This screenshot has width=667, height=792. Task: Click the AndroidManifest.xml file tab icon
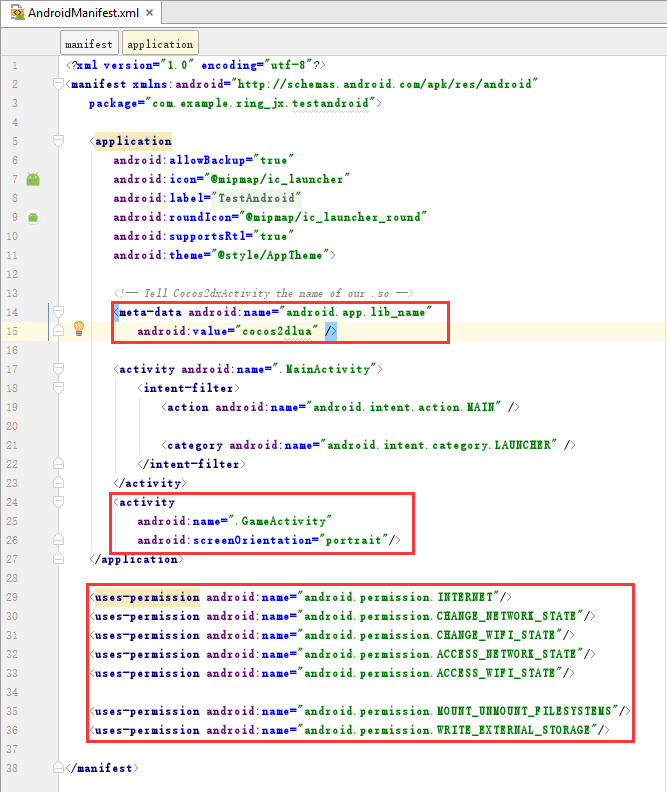coord(18,13)
